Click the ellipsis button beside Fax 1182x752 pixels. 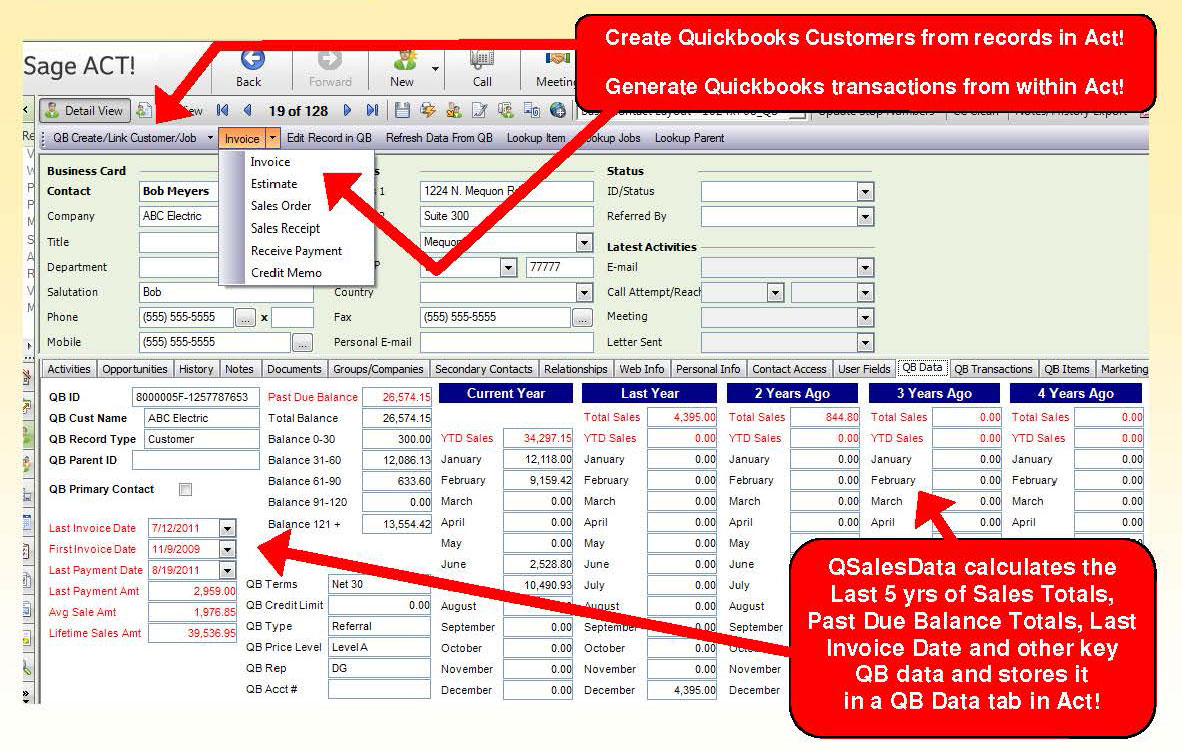[582, 318]
